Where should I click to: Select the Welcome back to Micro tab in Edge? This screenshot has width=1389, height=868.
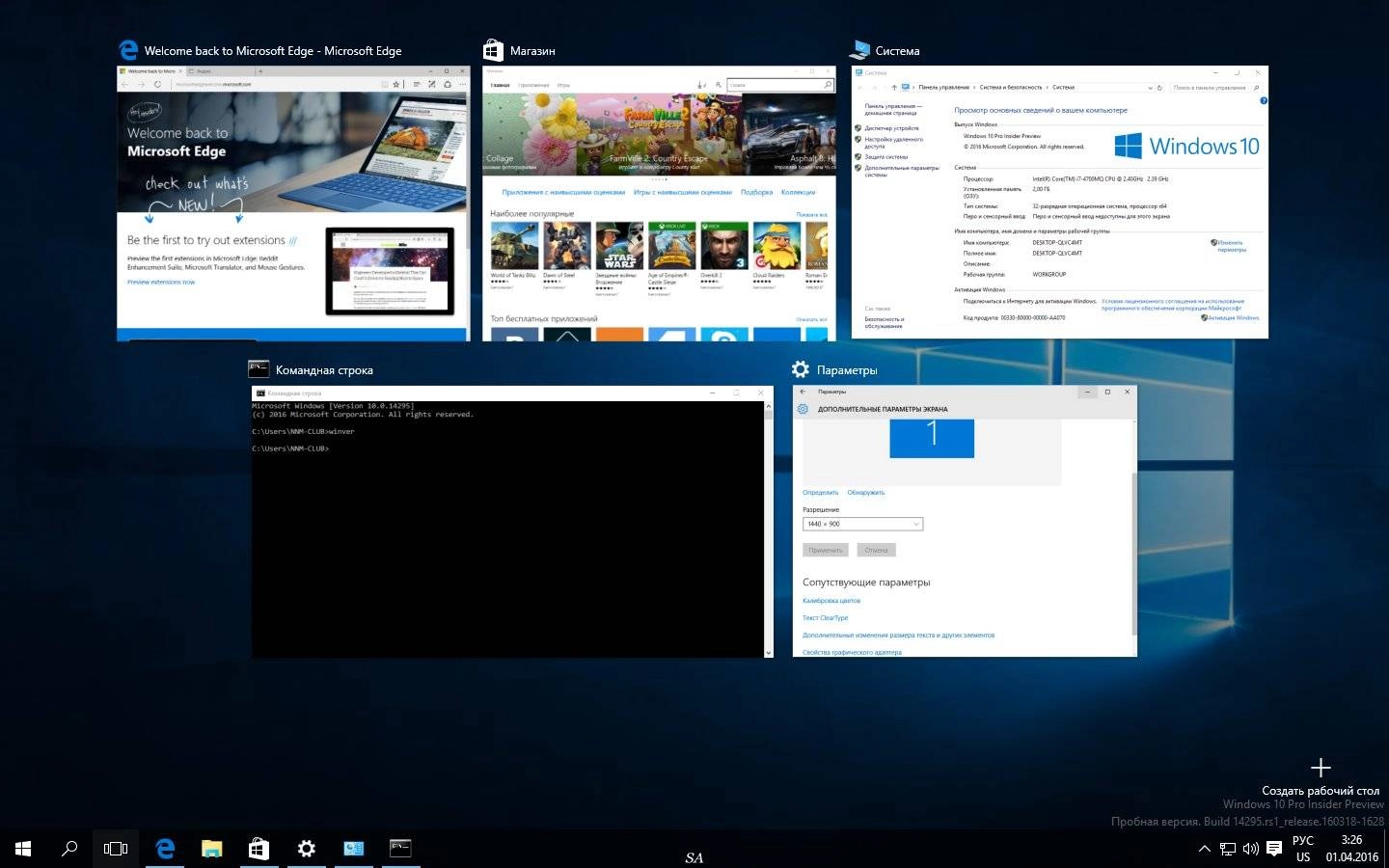tap(150, 71)
